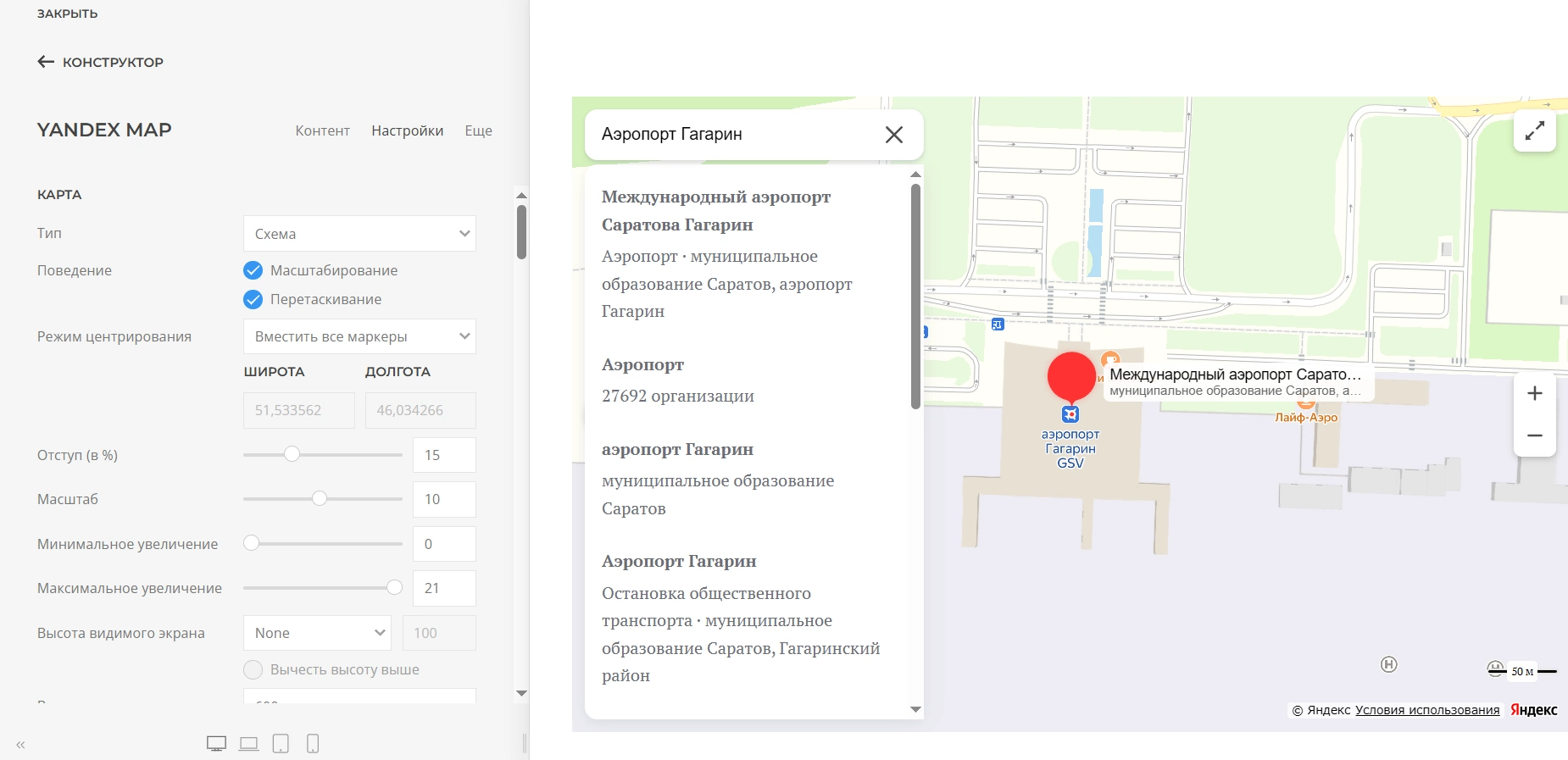Toggle Вычесть высоту выше option
Image resolution: width=1568 pixels, height=760 pixels.
click(x=253, y=669)
